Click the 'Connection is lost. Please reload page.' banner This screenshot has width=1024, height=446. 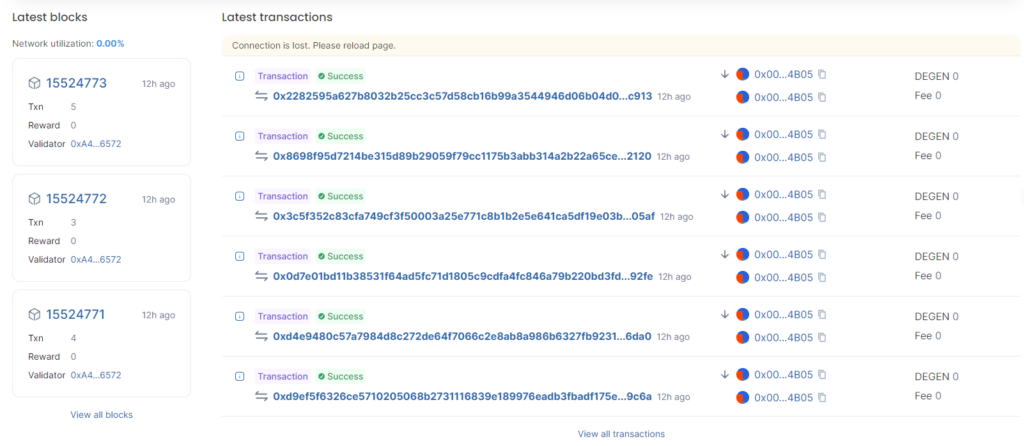point(621,46)
